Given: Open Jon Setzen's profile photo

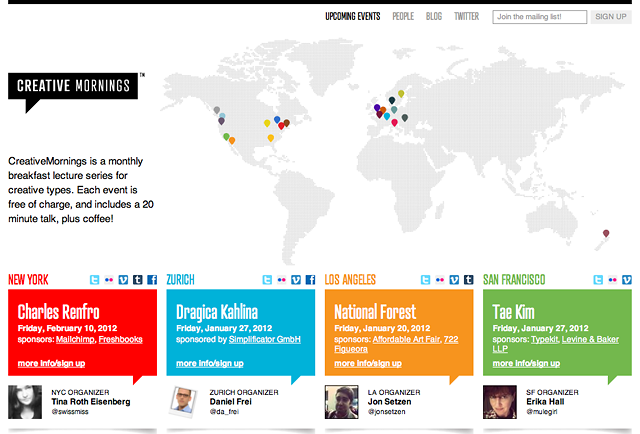Looking at the screenshot, I should point(342,402).
